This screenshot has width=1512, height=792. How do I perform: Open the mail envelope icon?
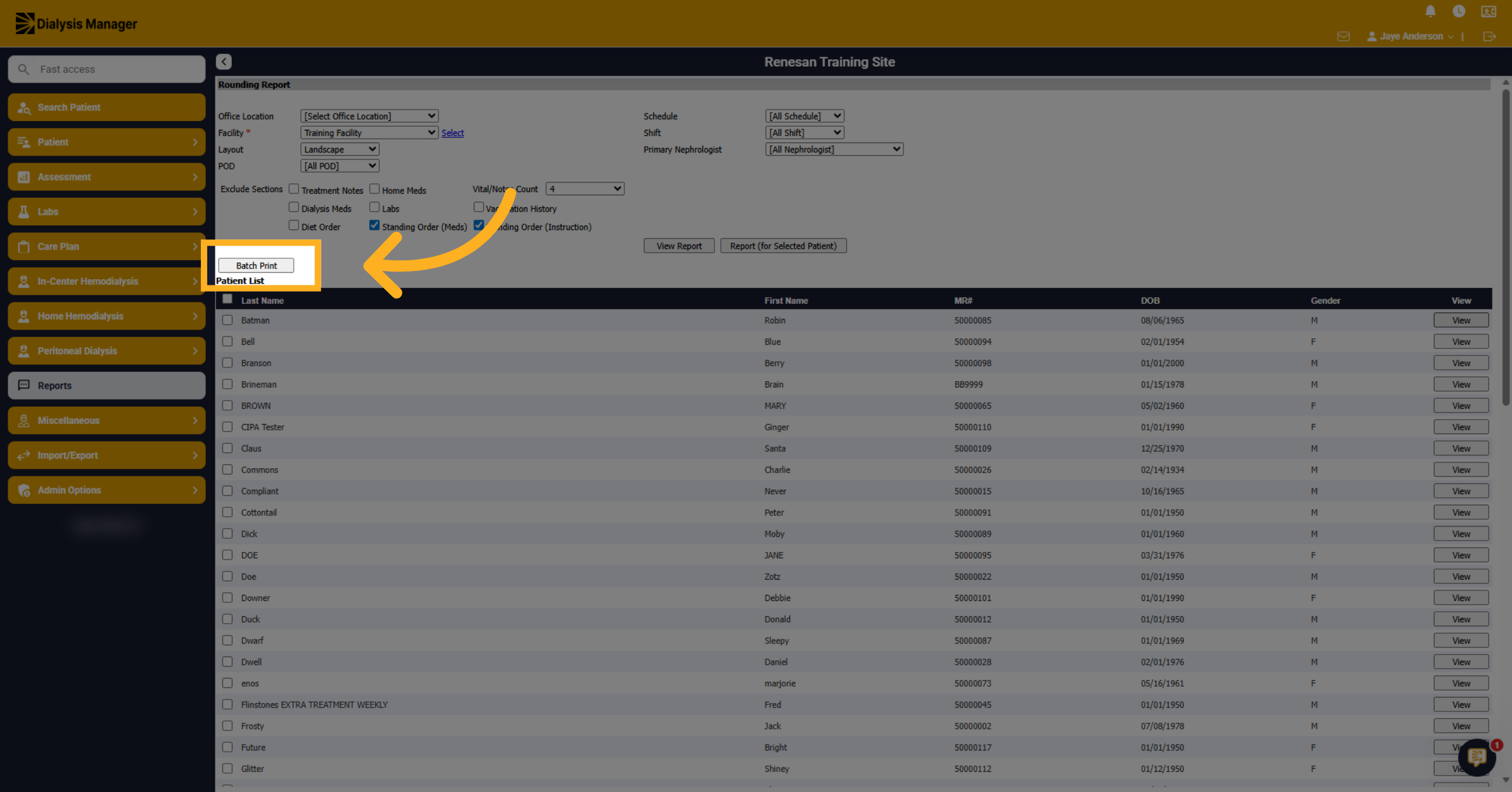[1343, 37]
